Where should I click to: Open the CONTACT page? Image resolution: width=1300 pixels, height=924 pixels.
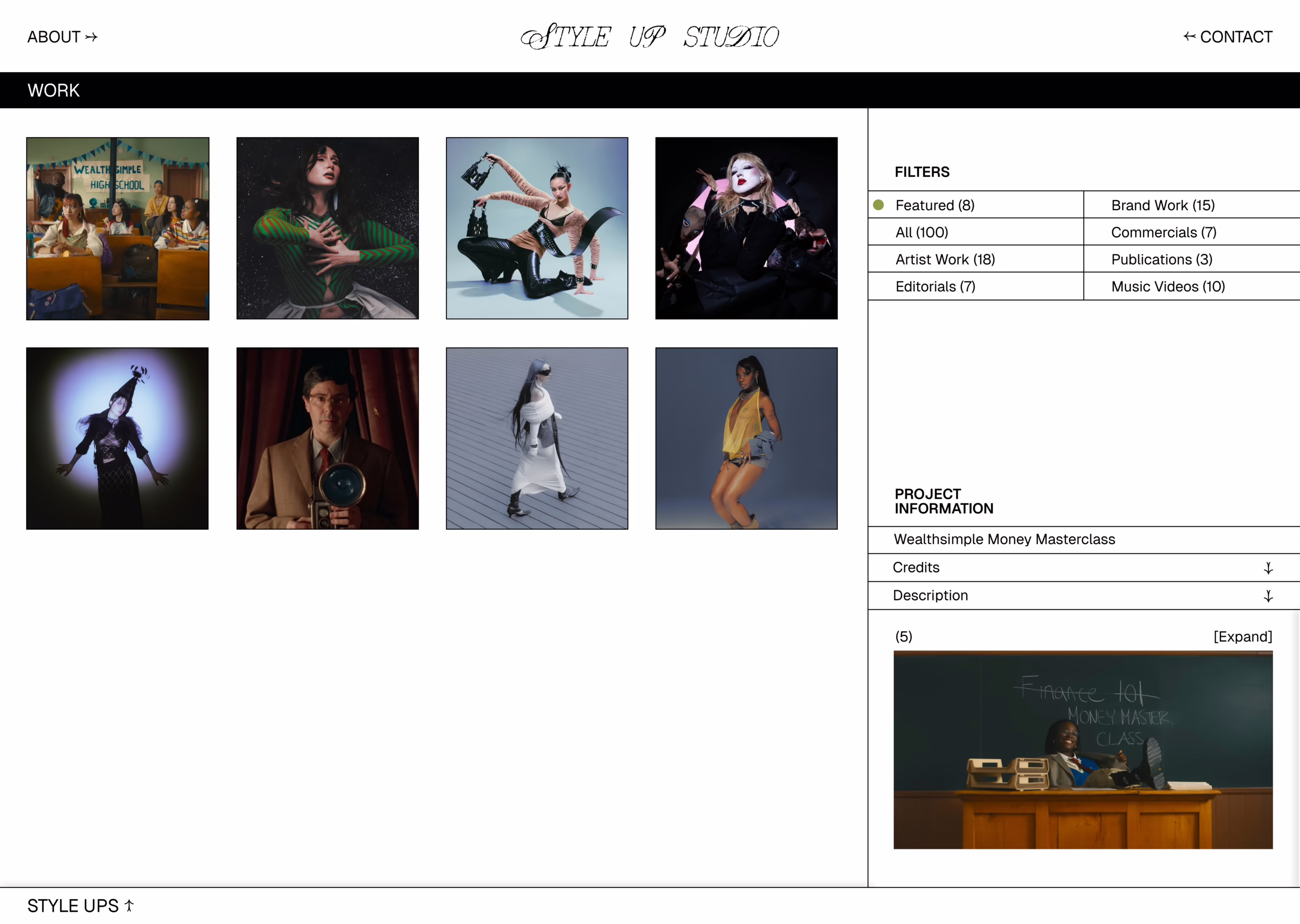[x=1236, y=37]
